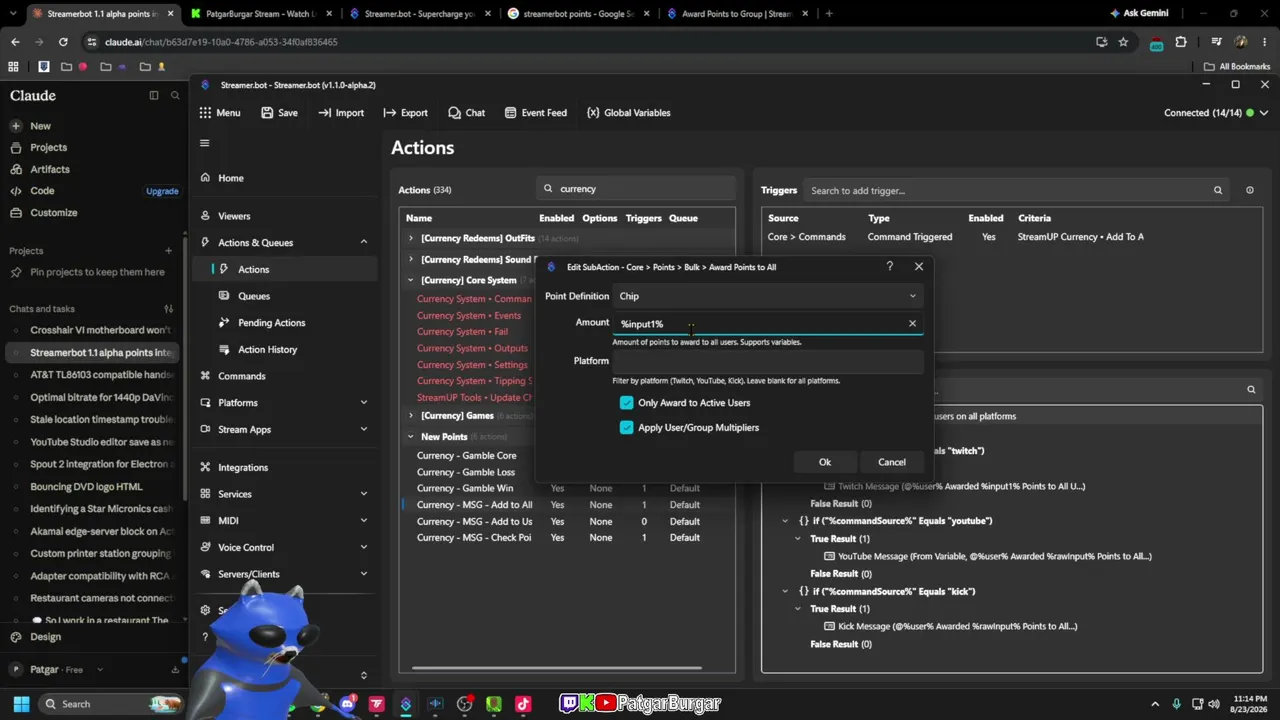1280x720 pixels.
Task: Open the Chat panel from the toolbar
Action: [x=467, y=113]
